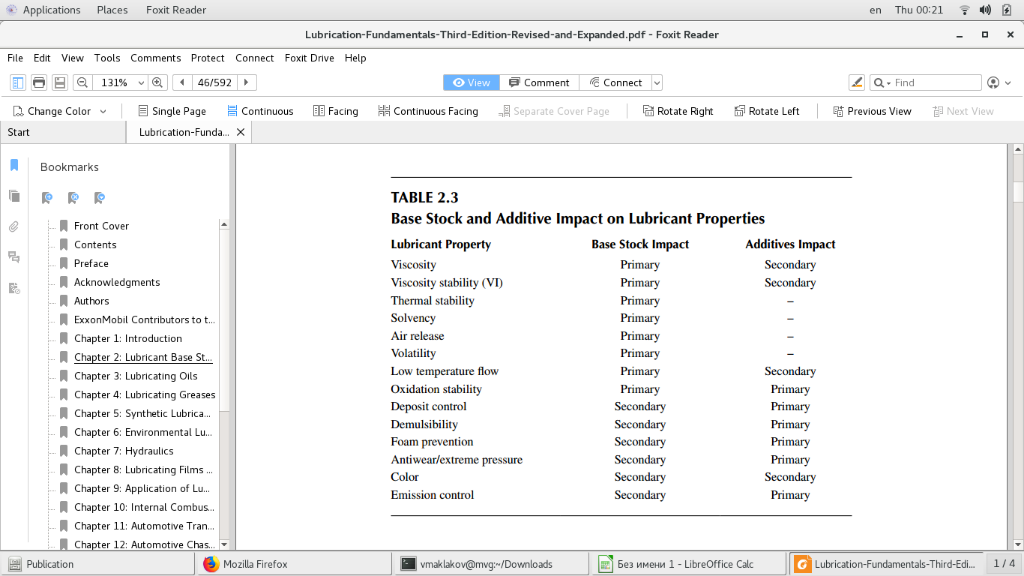Screen dimensions: 1024x576
Task: Click the Print icon
Action: [x=39, y=82]
